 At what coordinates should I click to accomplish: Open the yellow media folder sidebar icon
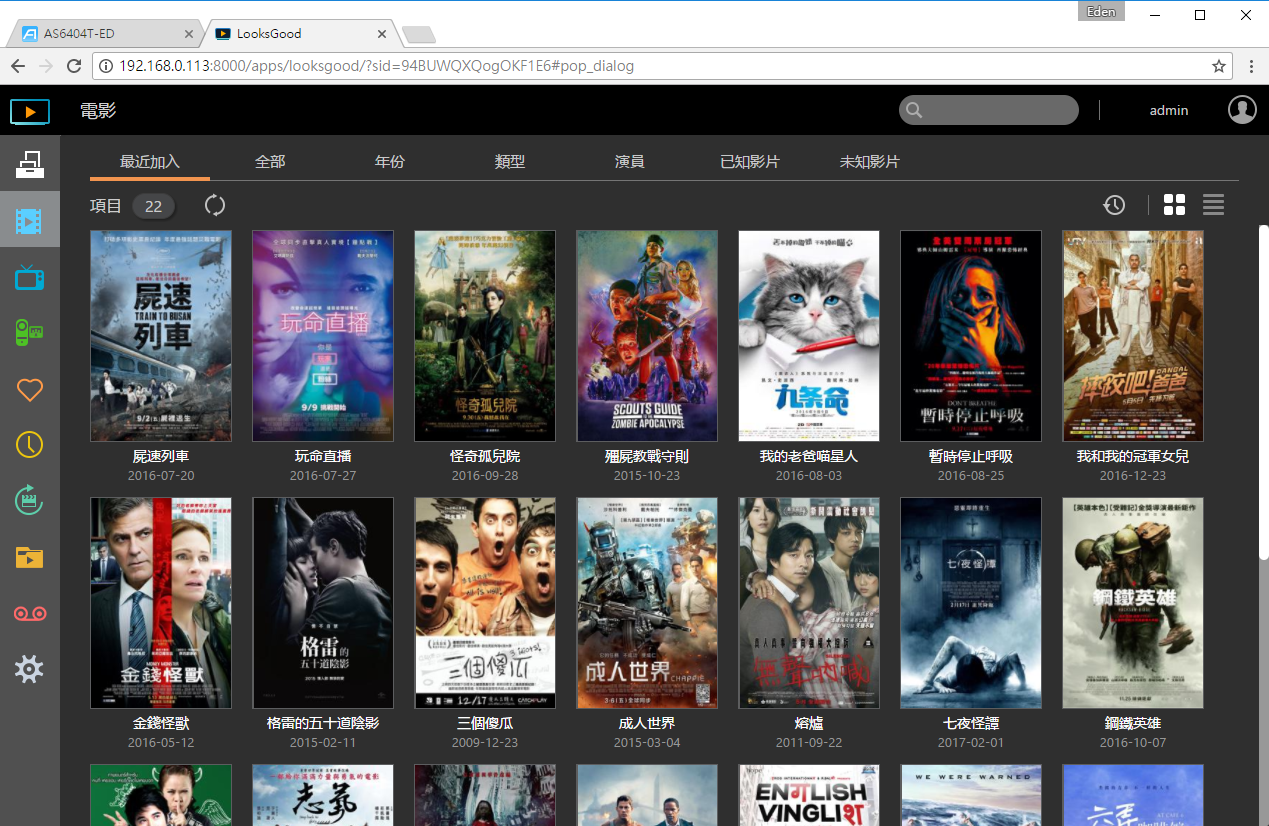pyautogui.click(x=30, y=557)
